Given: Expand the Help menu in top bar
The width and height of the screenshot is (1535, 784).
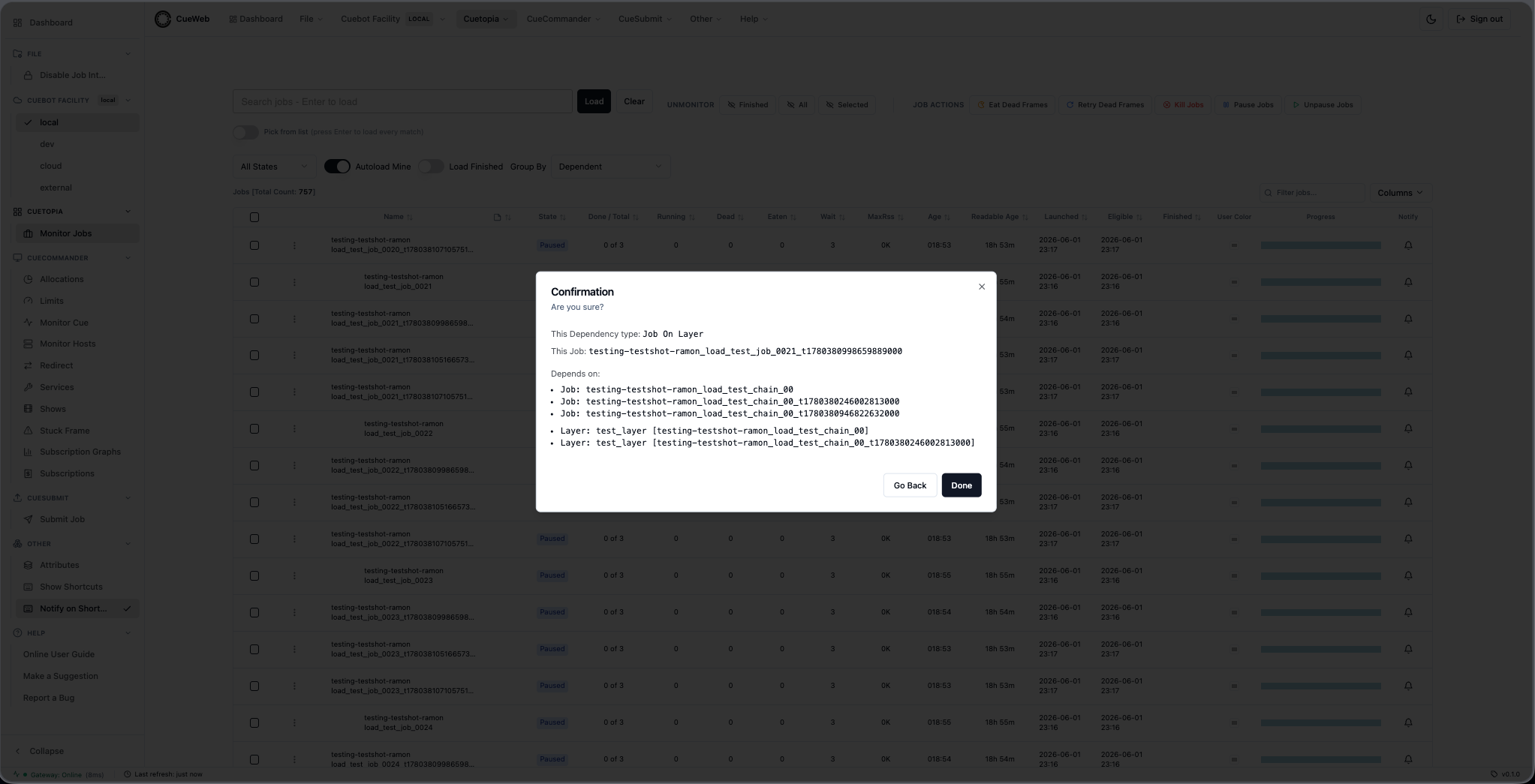Looking at the screenshot, I should point(754,19).
